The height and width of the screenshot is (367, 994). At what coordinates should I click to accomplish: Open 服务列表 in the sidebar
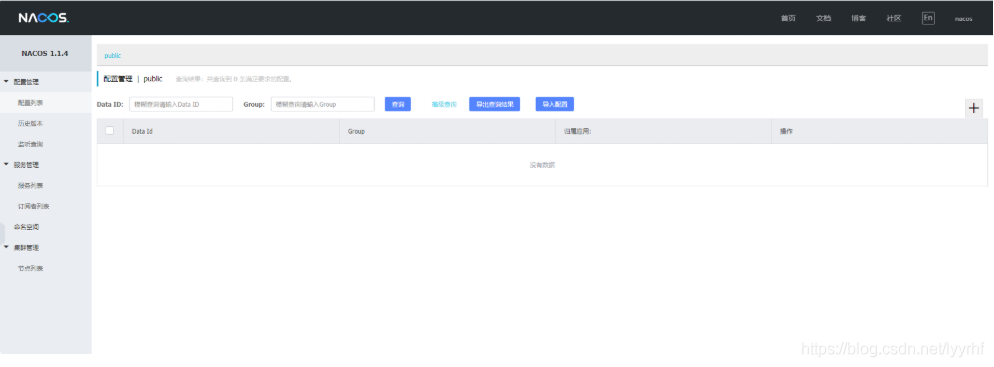[30, 186]
